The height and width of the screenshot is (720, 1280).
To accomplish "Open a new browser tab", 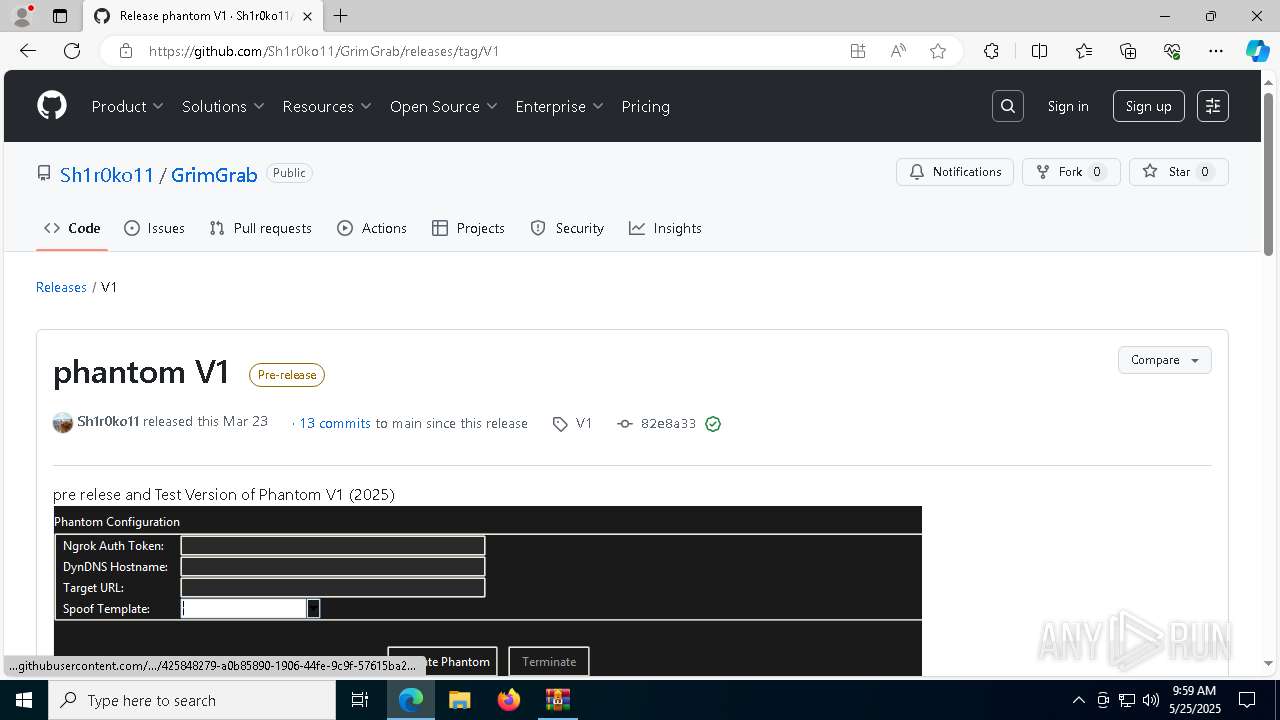I will (341, 16).
